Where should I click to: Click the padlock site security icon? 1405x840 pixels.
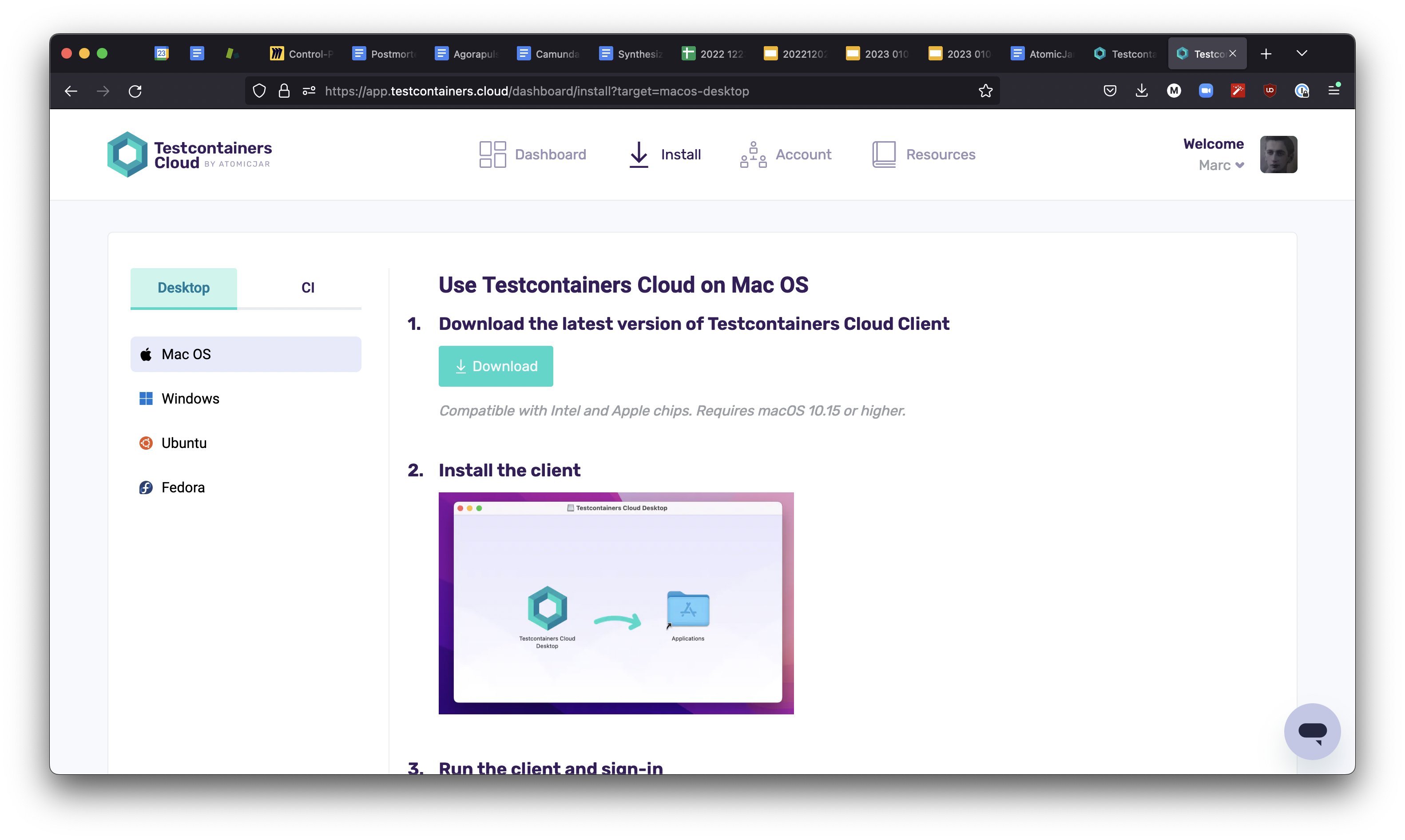[x=284, y=91]
